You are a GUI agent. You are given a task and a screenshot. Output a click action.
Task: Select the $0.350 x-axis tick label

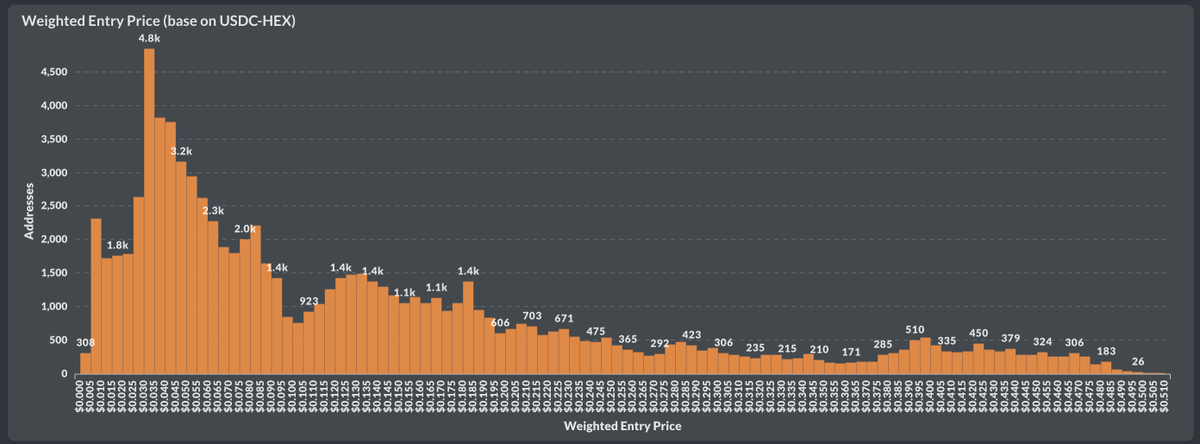click(825, 396)
